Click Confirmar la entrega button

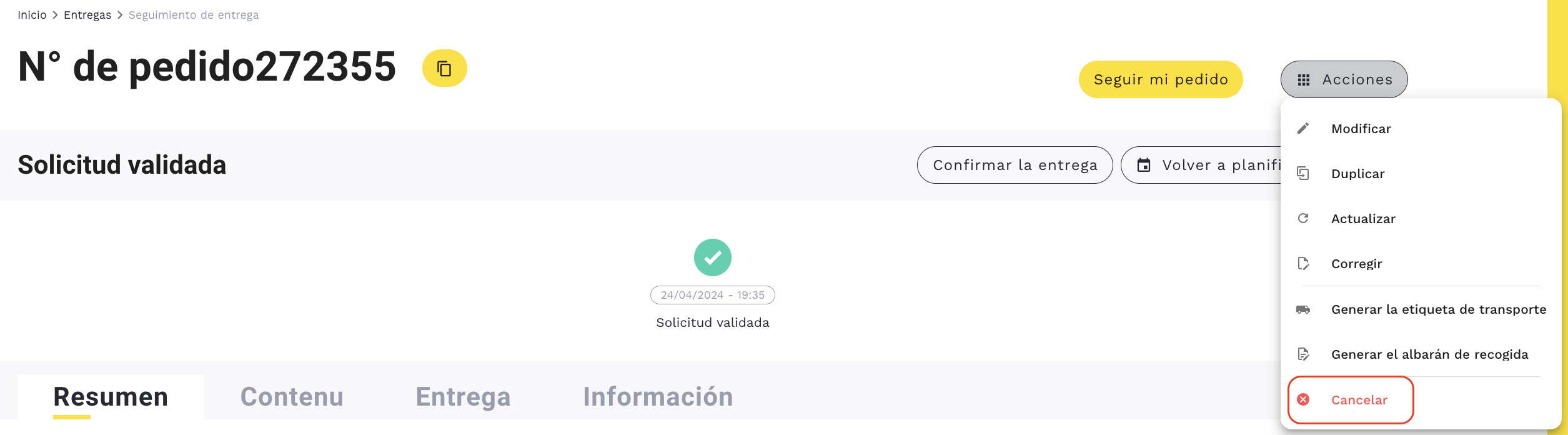[1015, 165]
